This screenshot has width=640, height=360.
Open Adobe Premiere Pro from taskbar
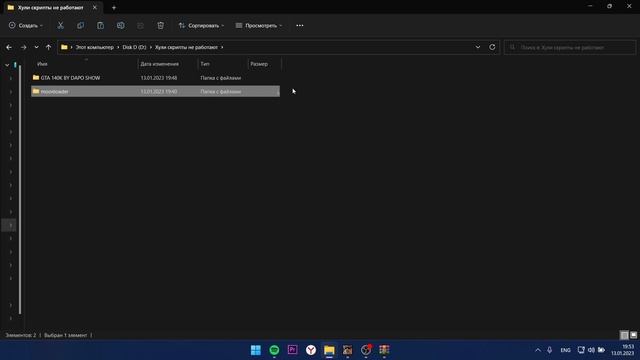[293, 350]
